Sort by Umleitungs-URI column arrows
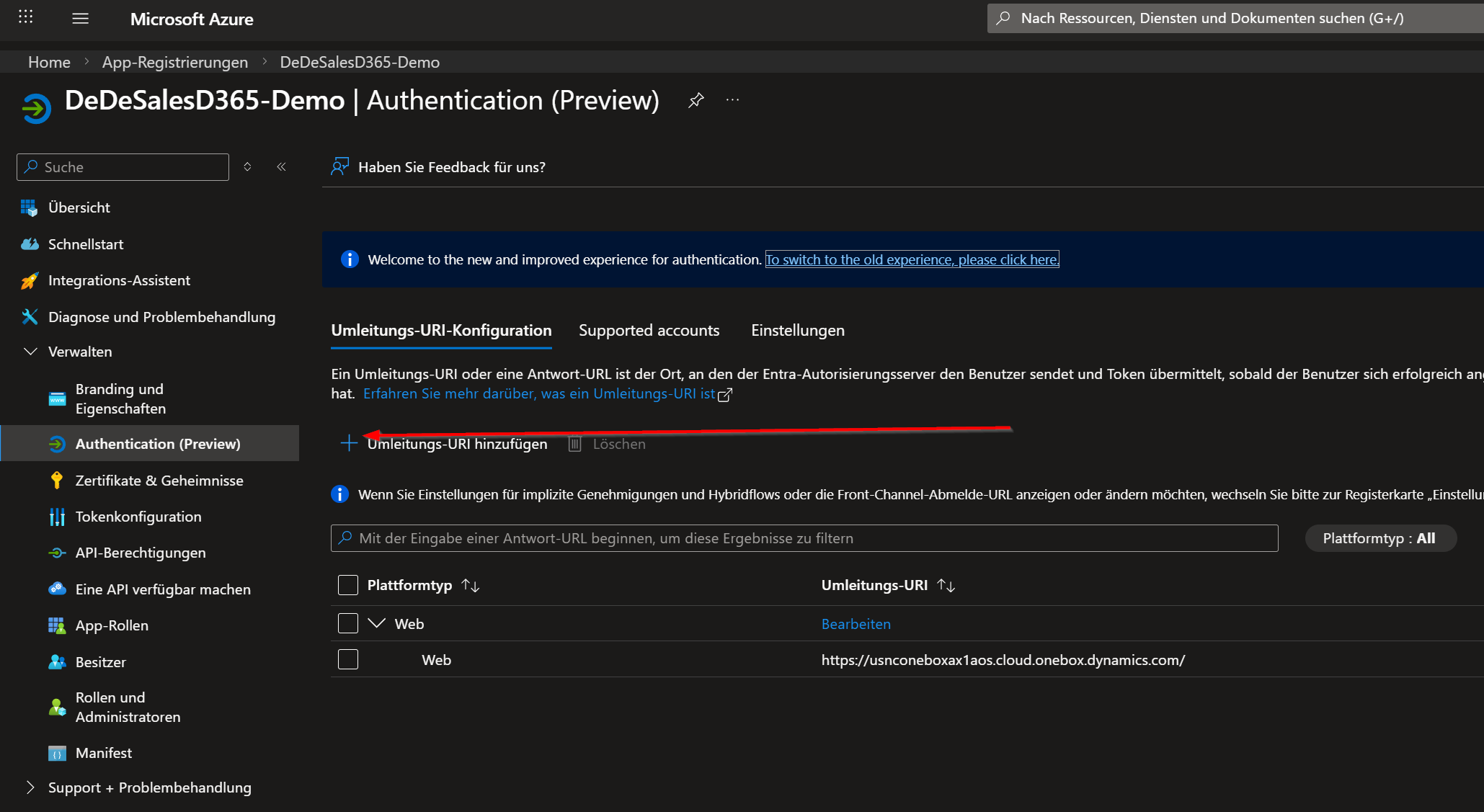Viewport: 1484px width, 812px height. (x=946, y=585)
